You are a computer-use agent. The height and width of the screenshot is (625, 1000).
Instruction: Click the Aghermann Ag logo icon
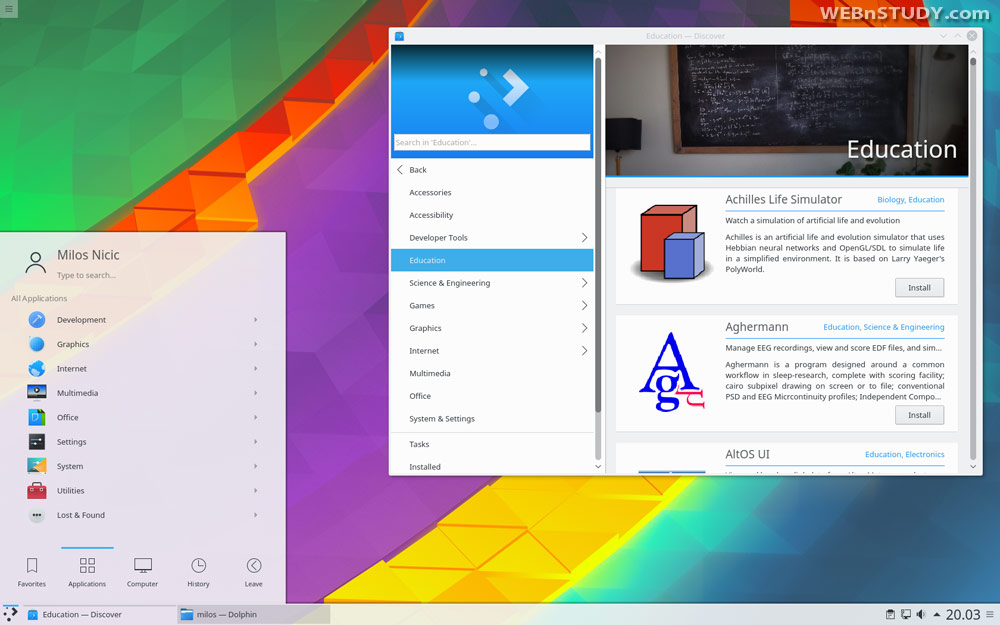[x=672, y=371]
